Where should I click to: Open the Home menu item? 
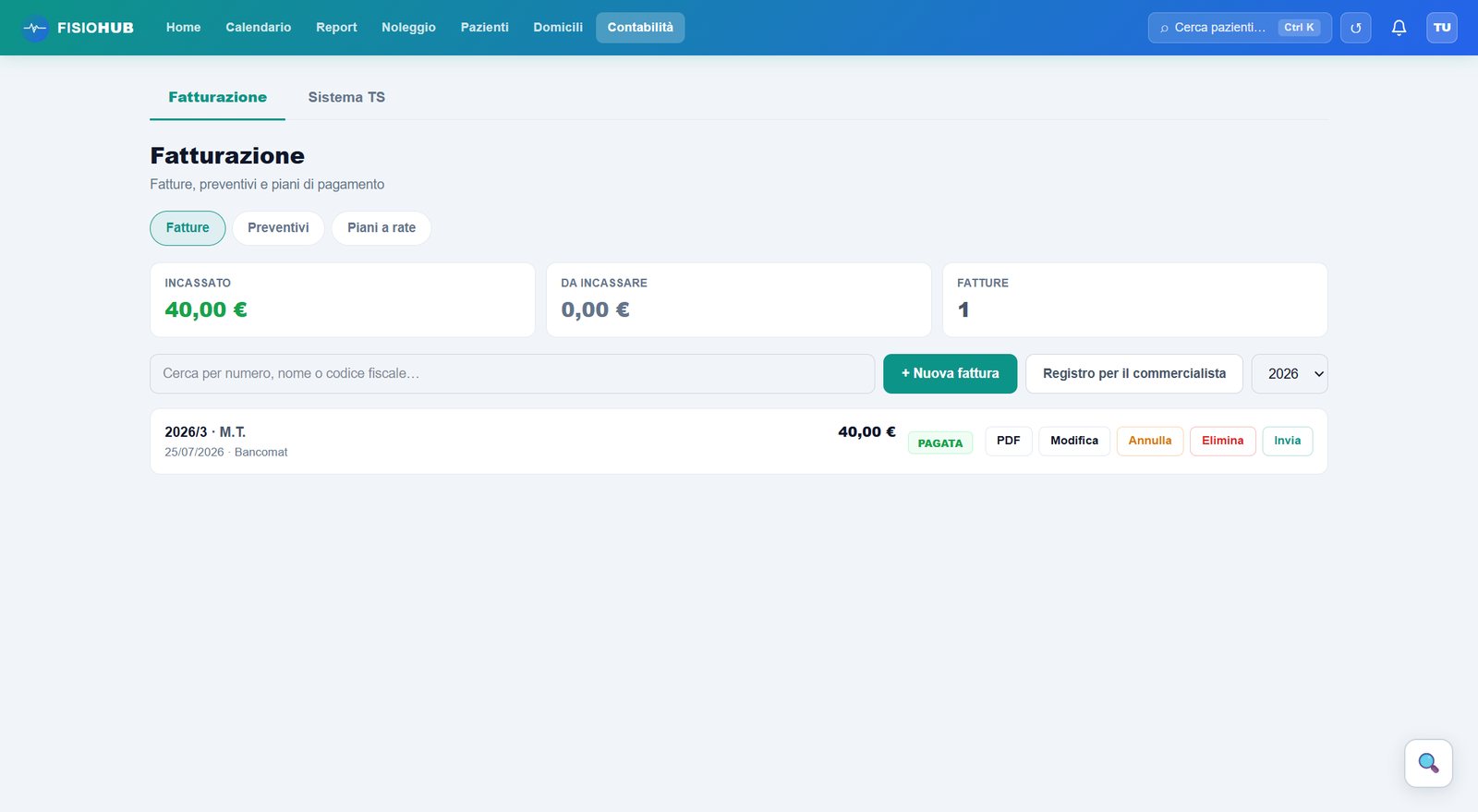pyautogui.click(x=183, y=28)
